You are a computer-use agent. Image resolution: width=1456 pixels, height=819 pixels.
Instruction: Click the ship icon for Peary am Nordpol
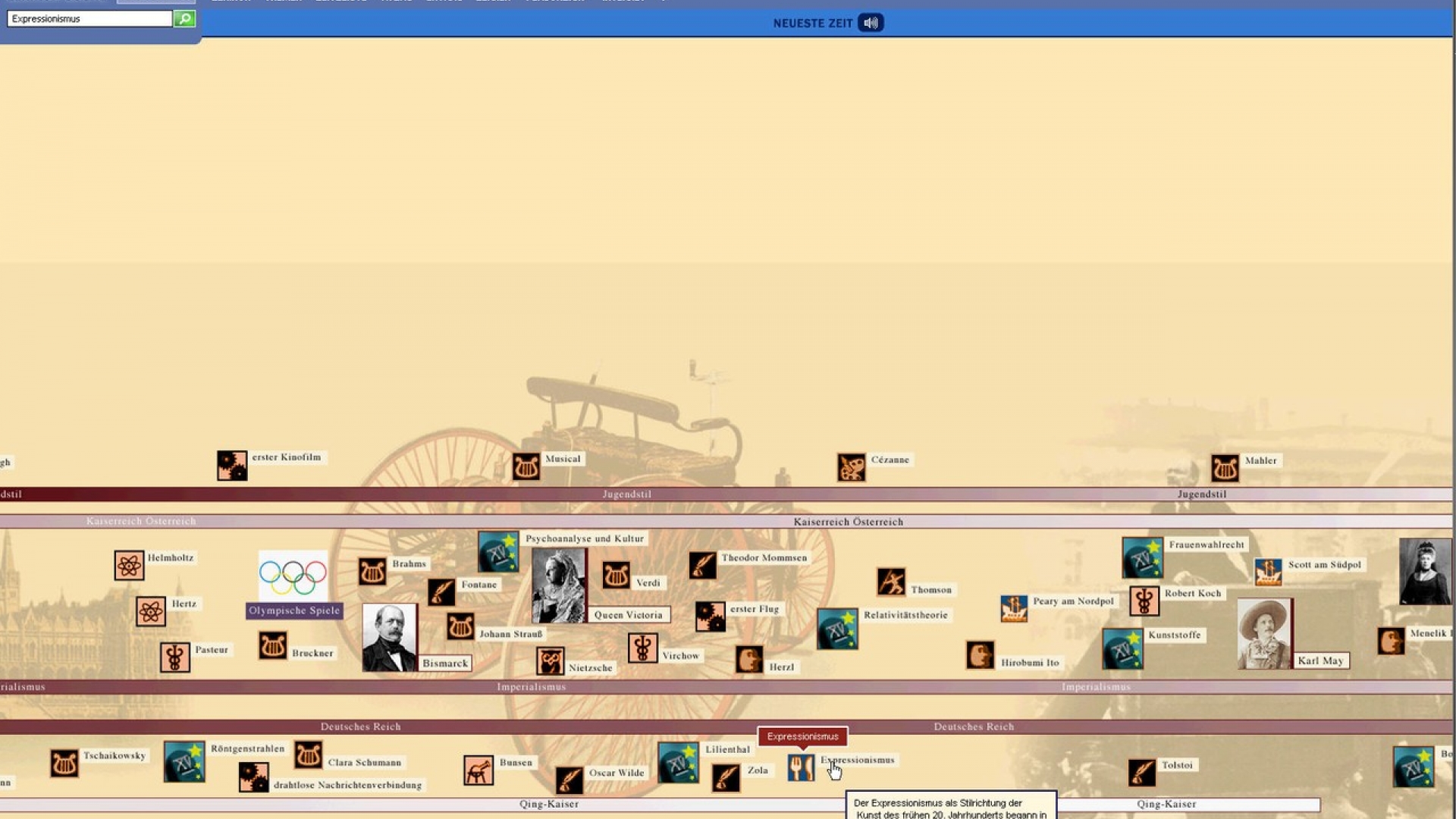point(1014,608)
